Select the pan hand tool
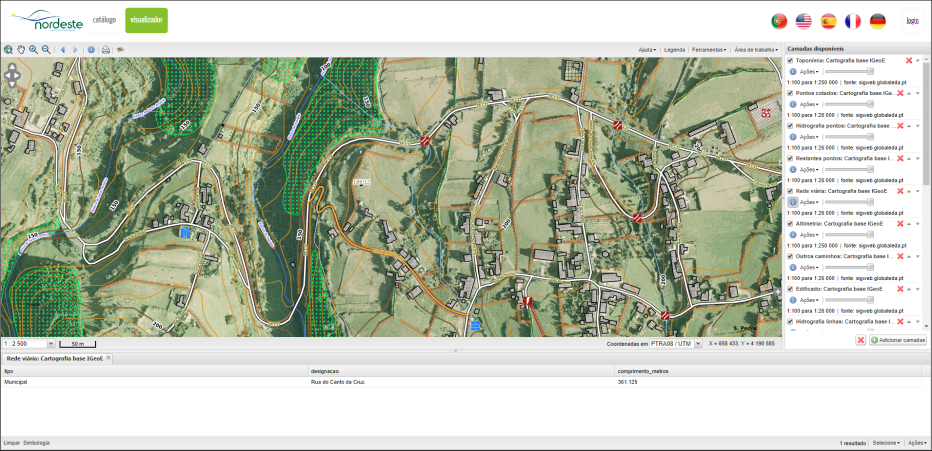 [20, 49]
